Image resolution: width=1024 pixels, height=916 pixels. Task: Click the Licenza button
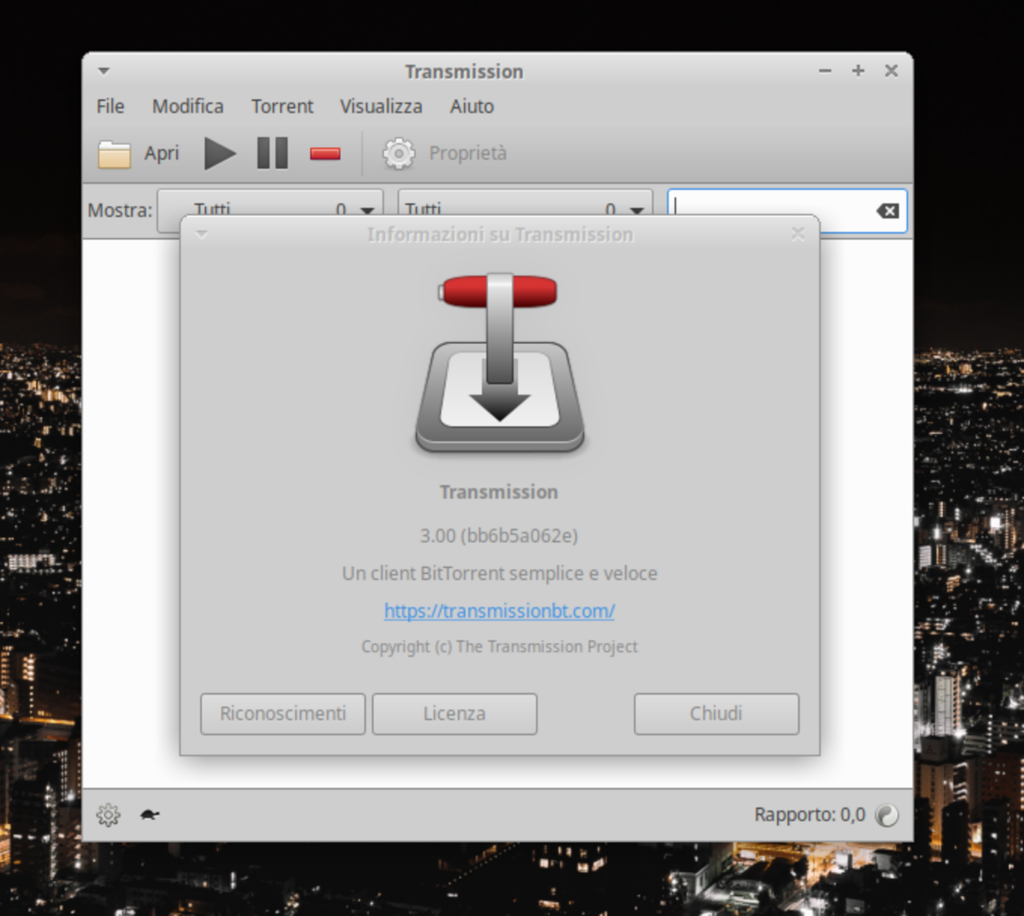click(454, 713)
